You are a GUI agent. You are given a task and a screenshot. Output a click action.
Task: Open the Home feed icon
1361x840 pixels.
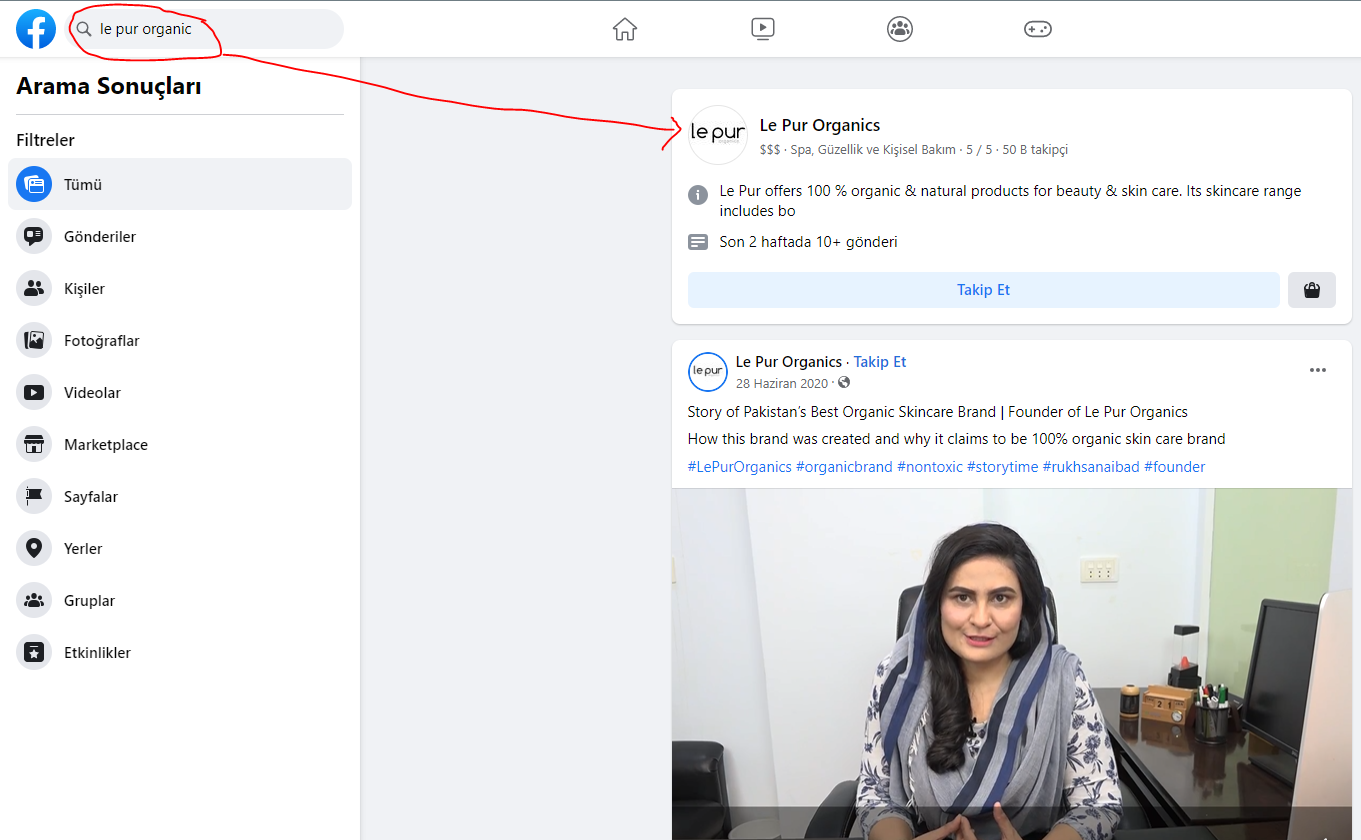click(x=625, y=29)
